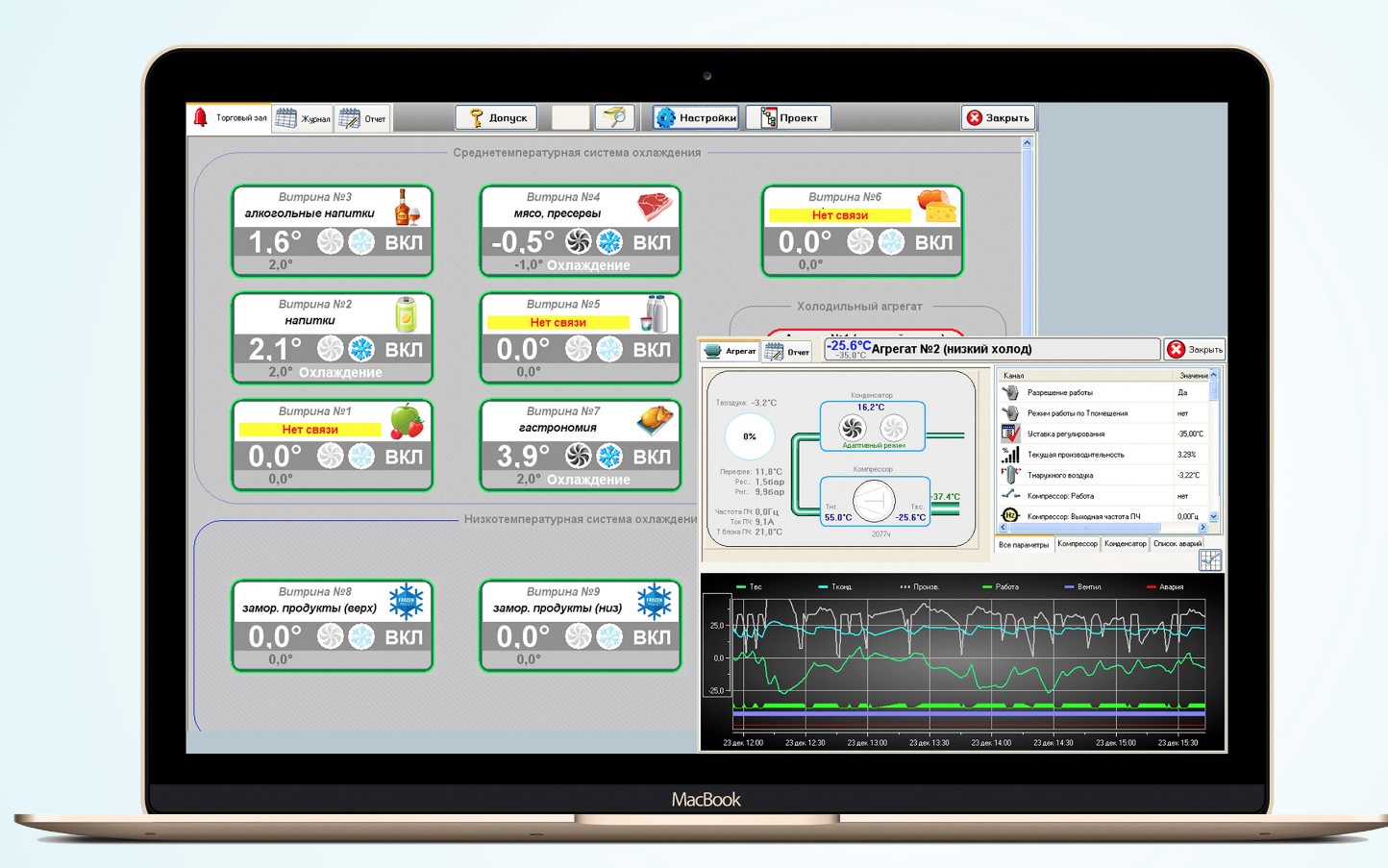The image size is (1388, 868).
Task: Click the snowflake icon in Витрина №3
Action: click(x=361, y=242)
